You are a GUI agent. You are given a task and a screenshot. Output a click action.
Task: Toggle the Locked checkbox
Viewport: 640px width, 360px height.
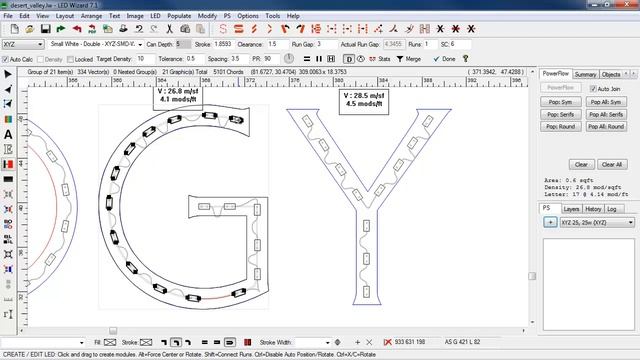point(70,60)
